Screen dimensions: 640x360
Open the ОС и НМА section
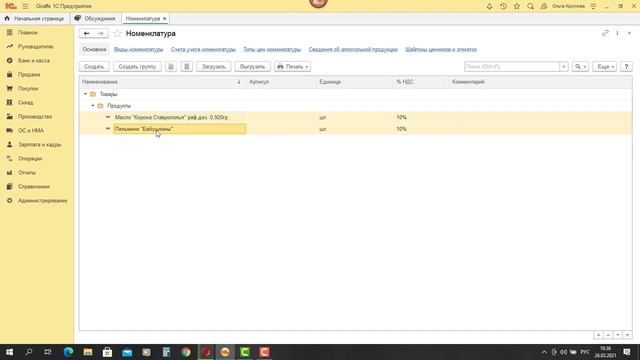click(x=31, y=131)
